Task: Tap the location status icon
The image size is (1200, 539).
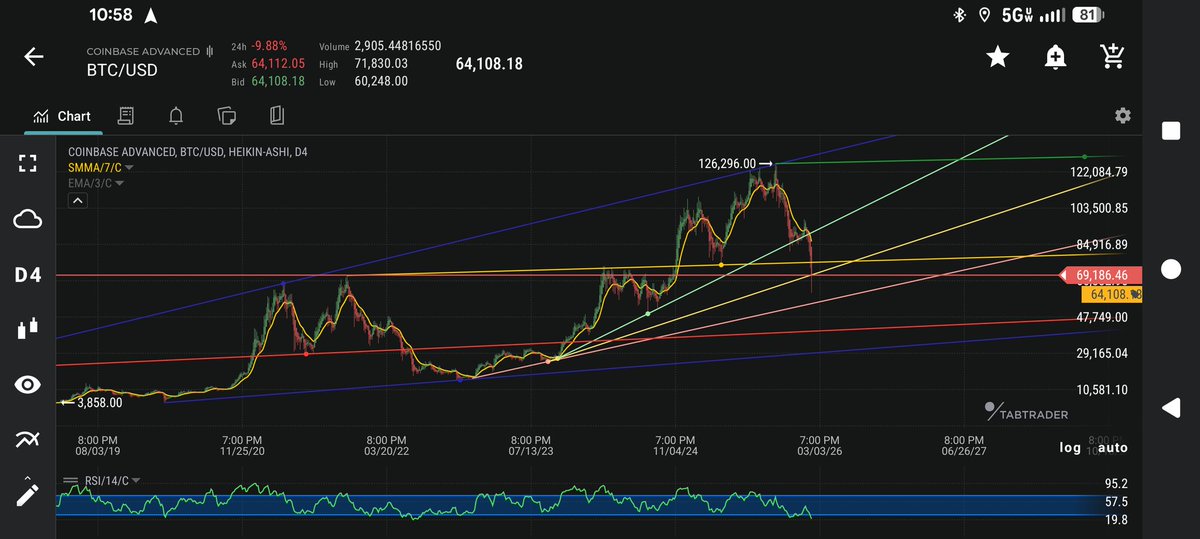Action: tap(983, 15)
